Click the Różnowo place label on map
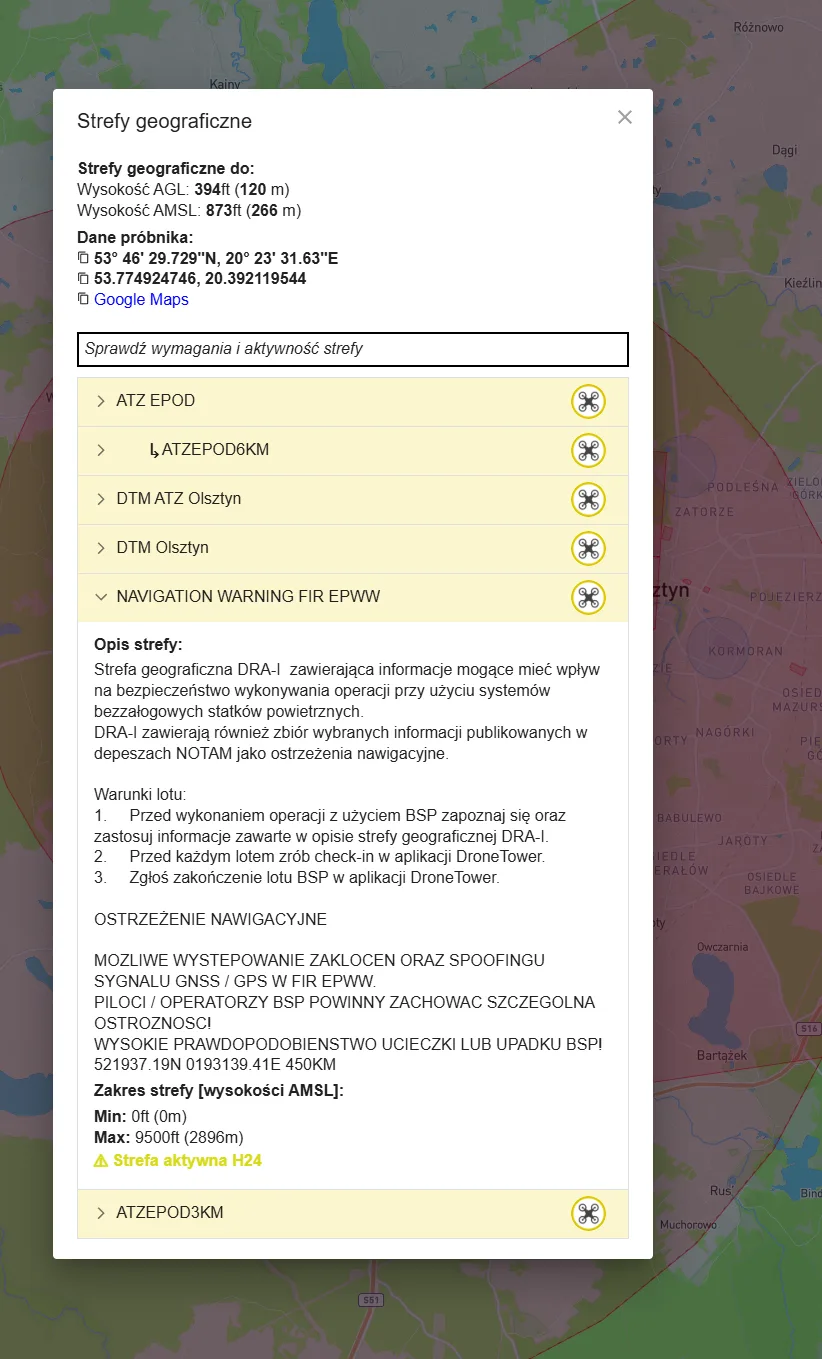822x1359 pixels. [758, 28]
